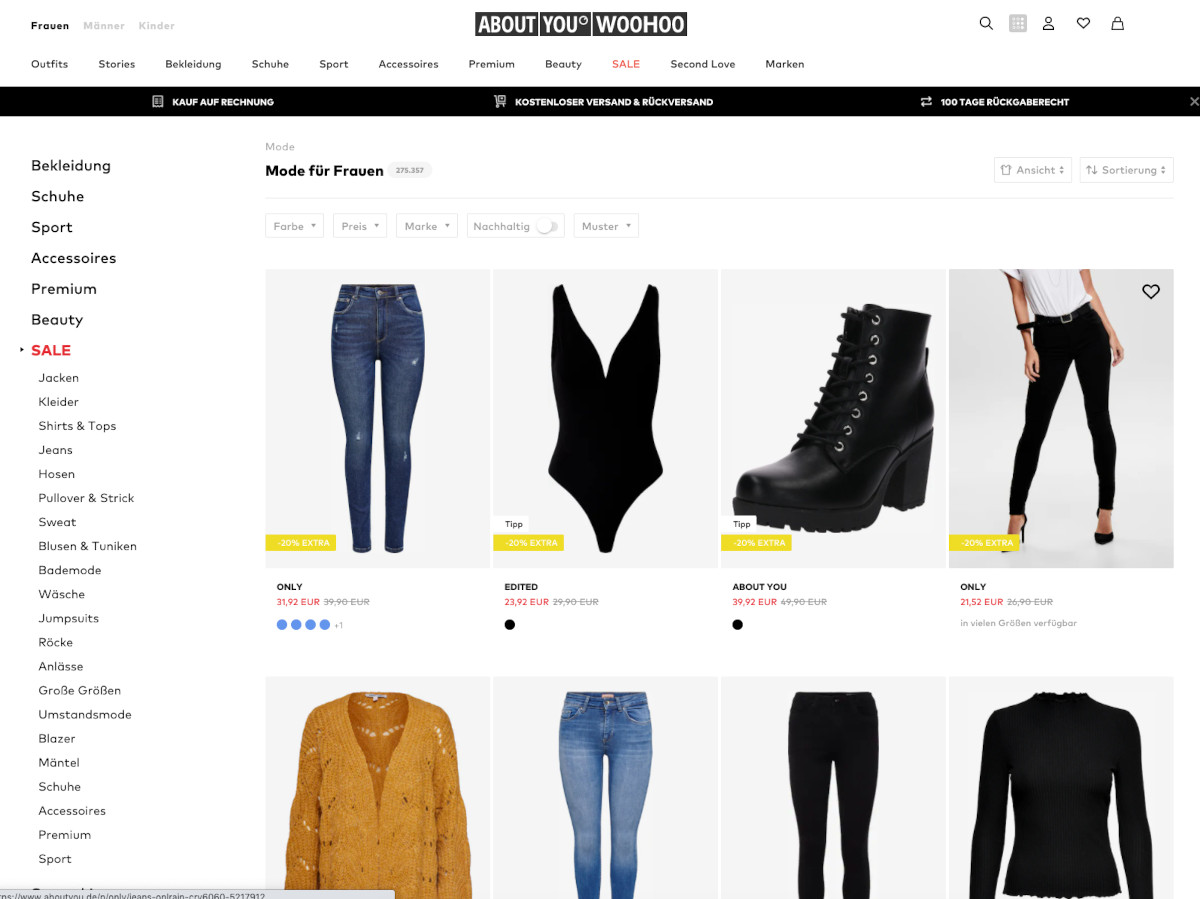Open the shopping bag icon
This screenshot has width=1200, height=899.
[1118, 23]
